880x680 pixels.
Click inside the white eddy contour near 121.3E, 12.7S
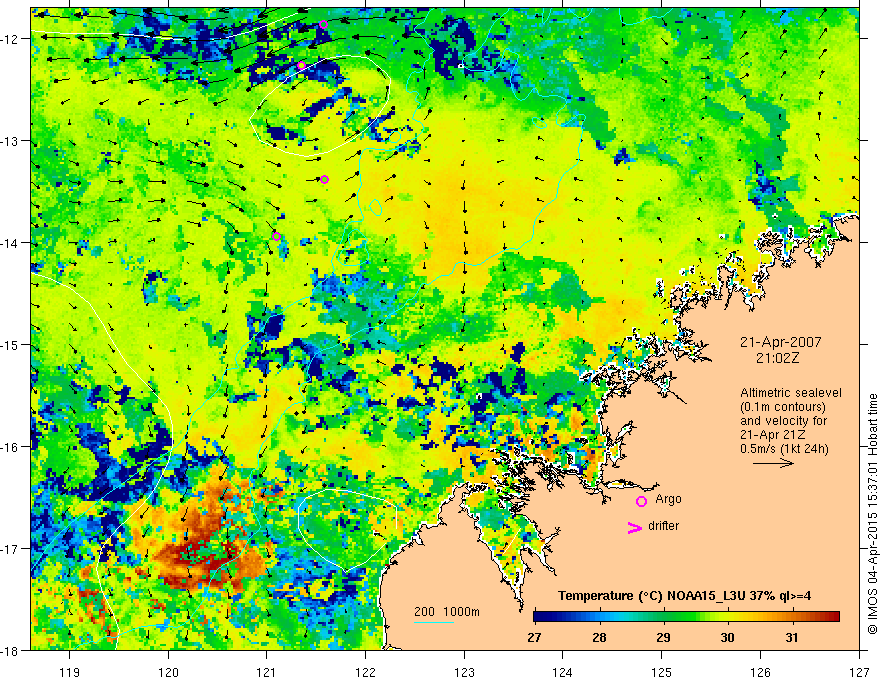(x=320, y=104)
